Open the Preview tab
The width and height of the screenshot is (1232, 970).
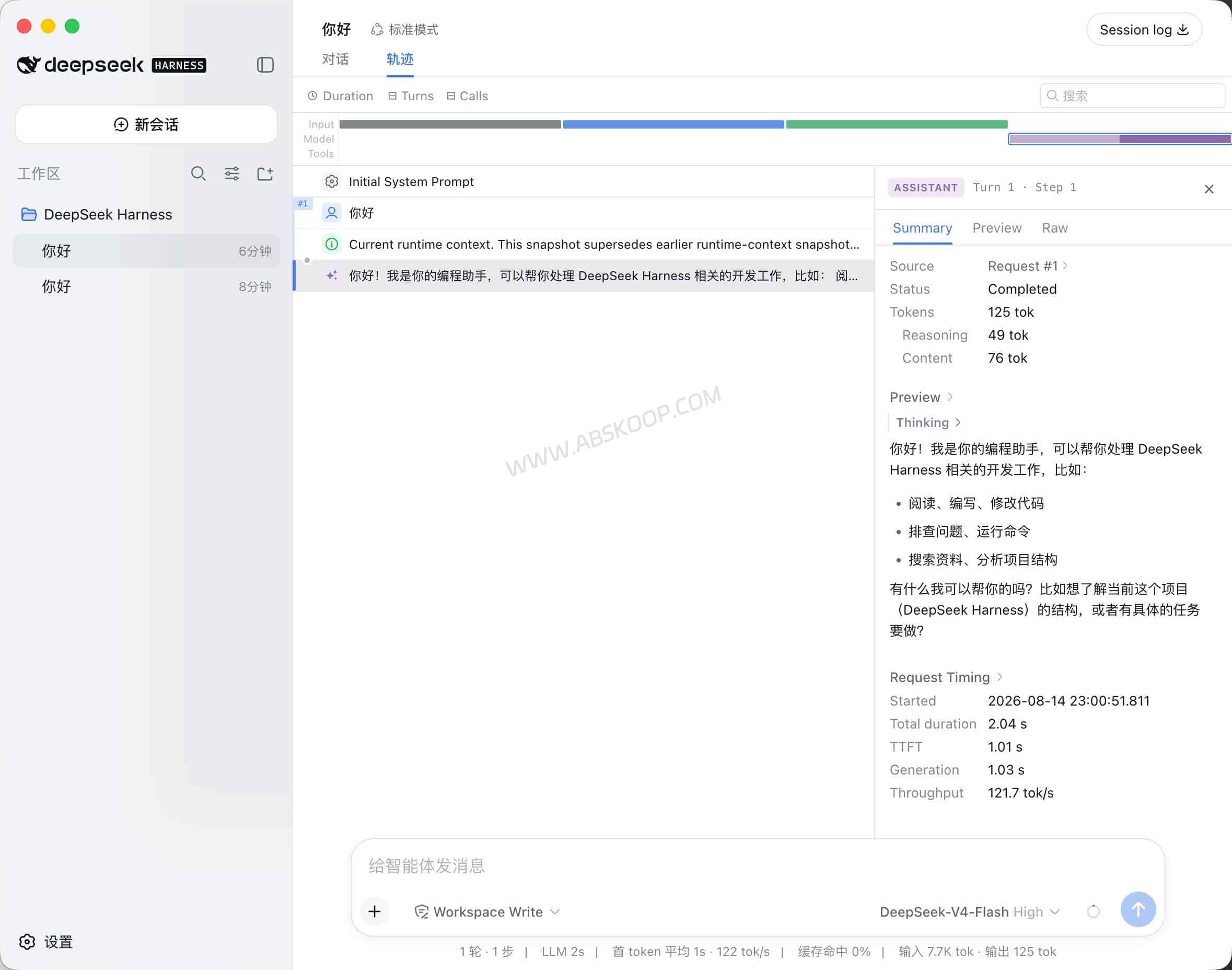(996, 228)
